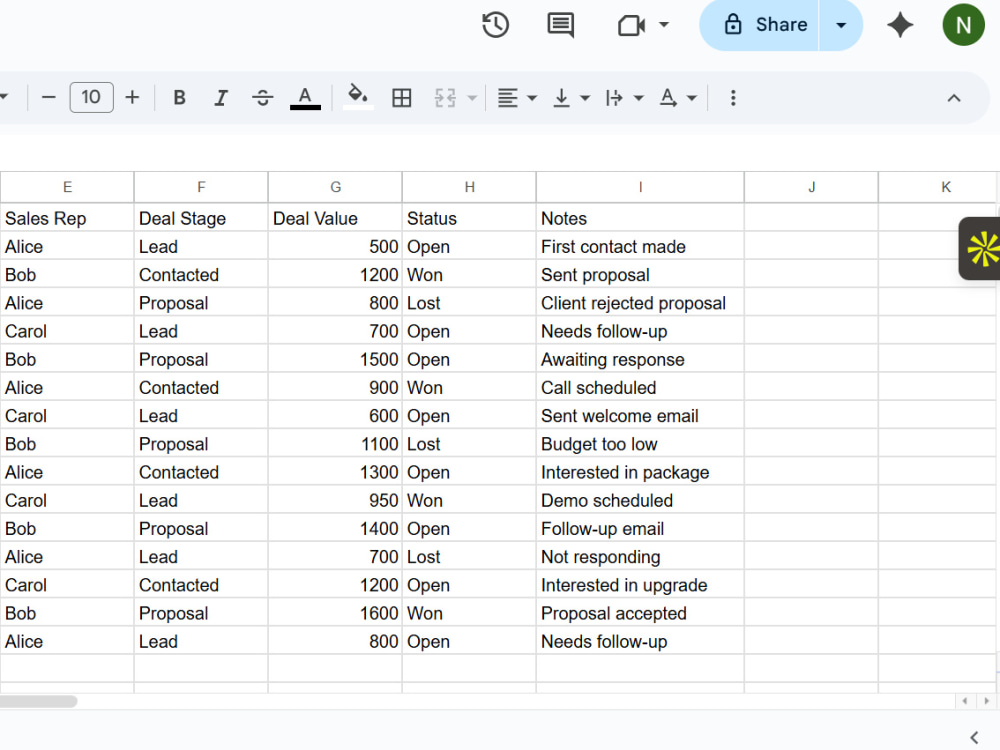Toggle strikethrough formatting
The height and width of the screenshot is (750, 1000).
click(x=262, y=98)
